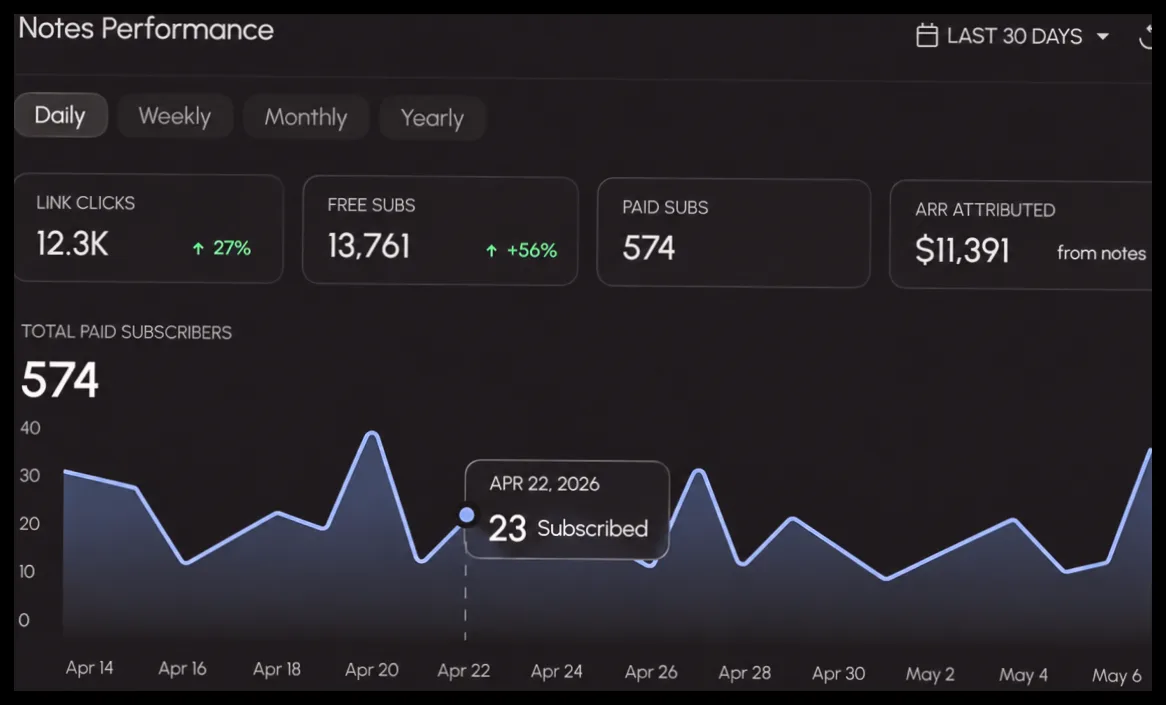Click the "from notes" text
Screen dimensions: 1166x705
tap(1101, 253)
